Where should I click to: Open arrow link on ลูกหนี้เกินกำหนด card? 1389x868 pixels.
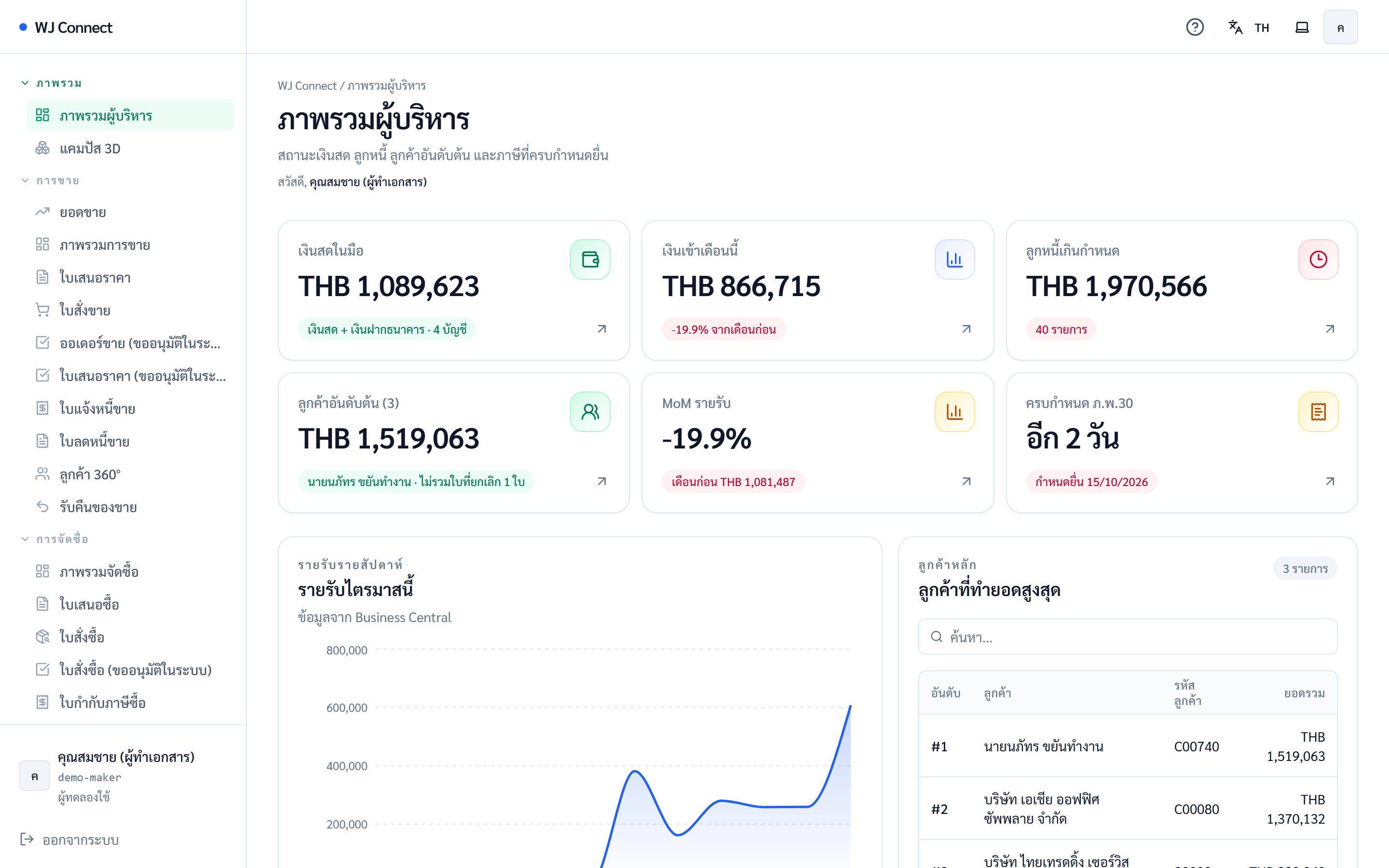pyautogui.click(x=1330, y=329)
